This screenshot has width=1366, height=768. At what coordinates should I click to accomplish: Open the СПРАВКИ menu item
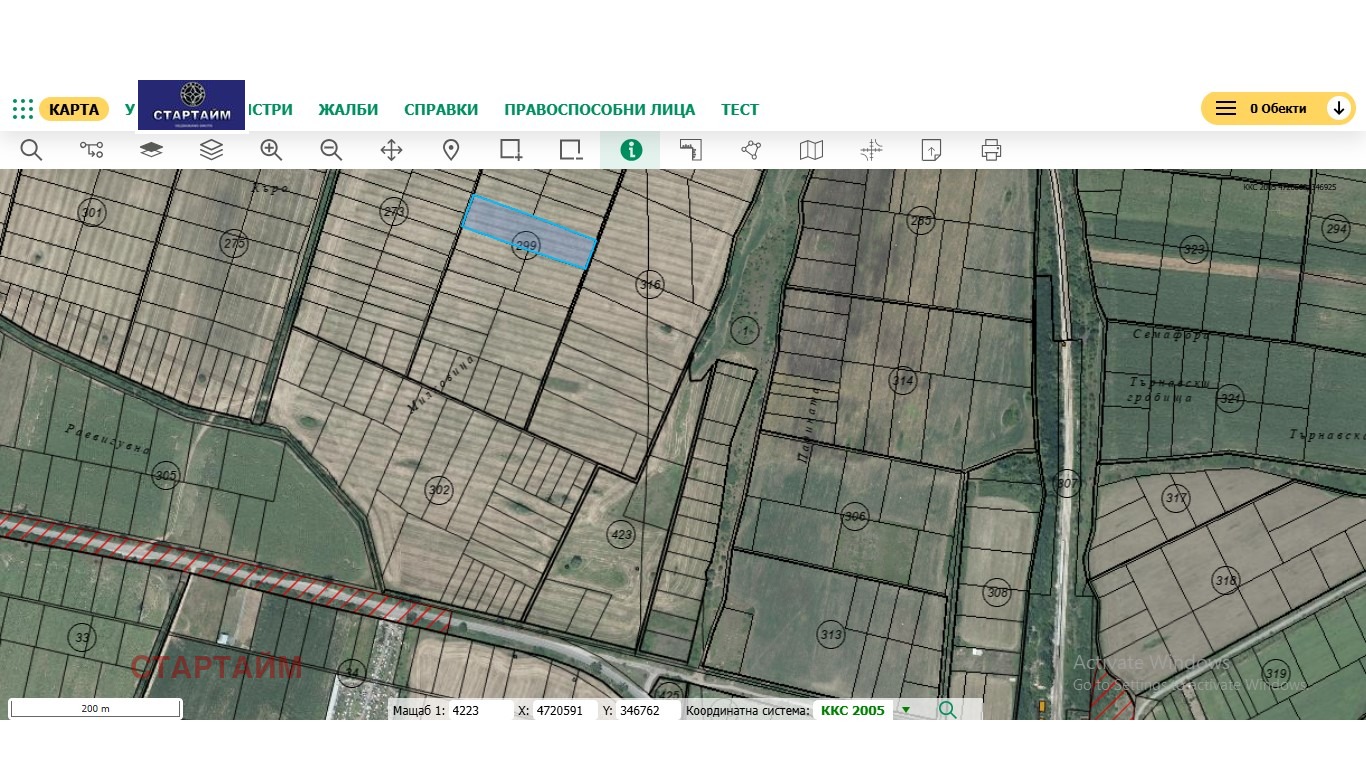441,109
